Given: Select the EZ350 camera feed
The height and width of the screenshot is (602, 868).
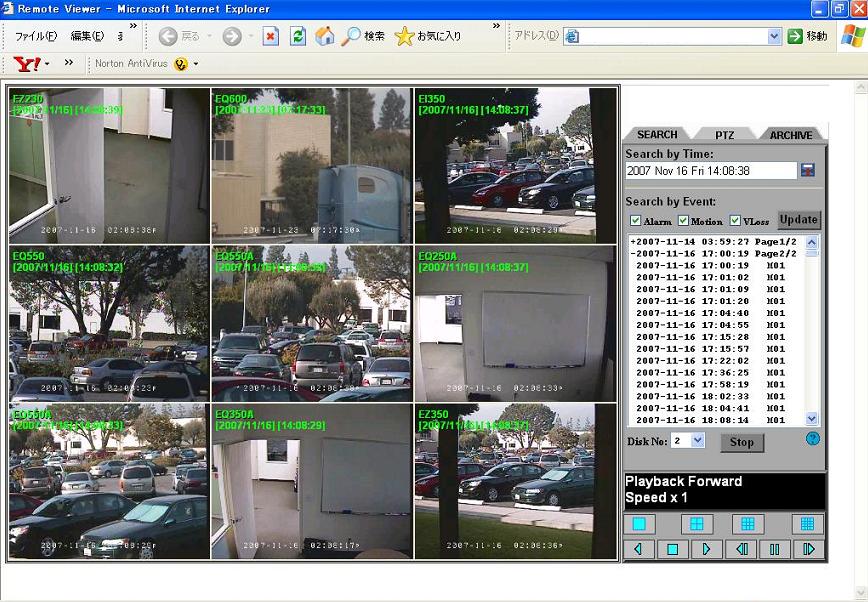Looking at the screenshot, I should point(515,481).
